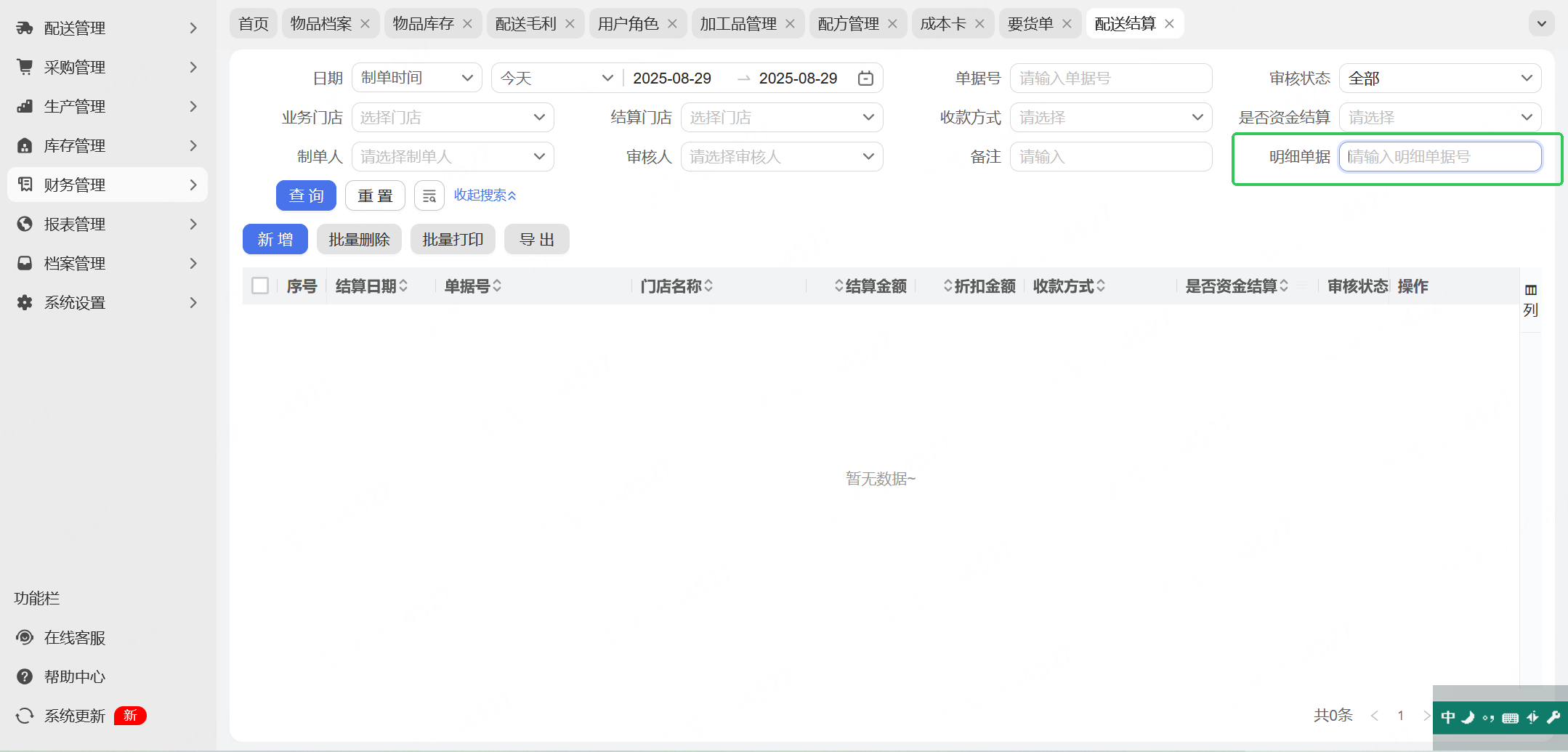Open the 业务门店 store dropdown
Viewport: 1568px width, 752px height.
453,117
